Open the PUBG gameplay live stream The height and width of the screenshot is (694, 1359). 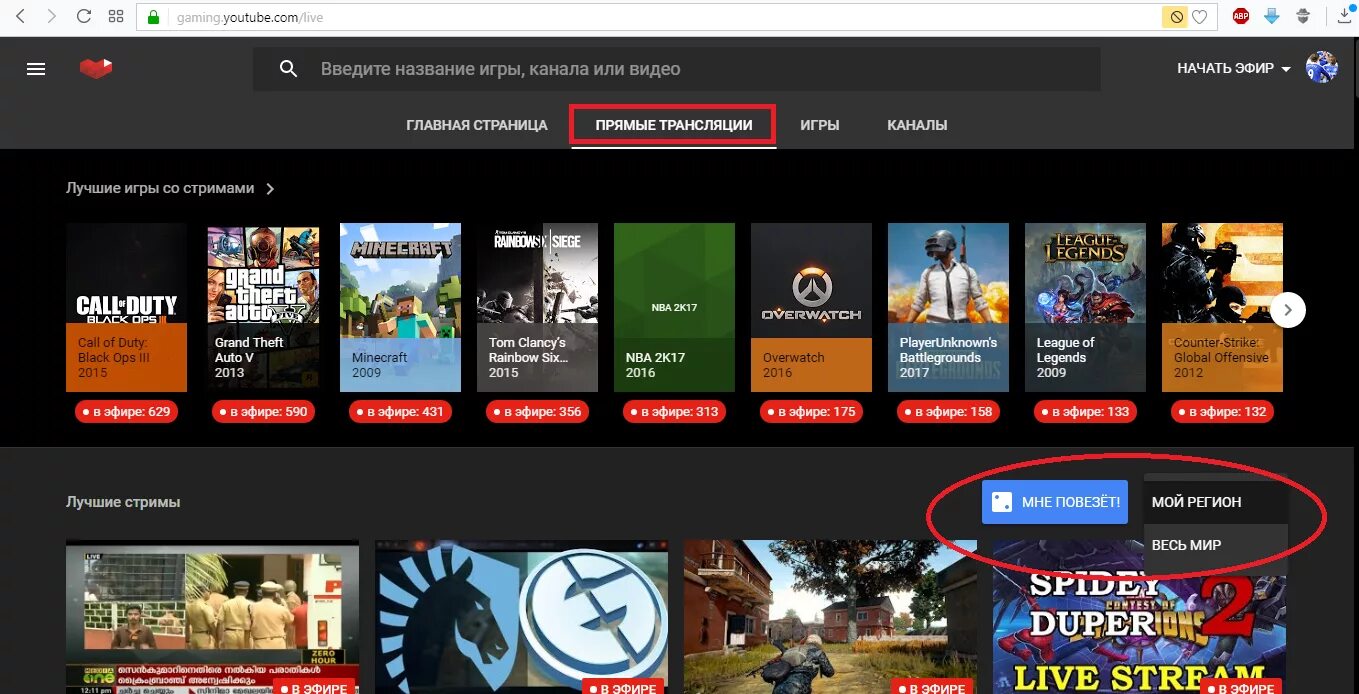coord(830,617)
